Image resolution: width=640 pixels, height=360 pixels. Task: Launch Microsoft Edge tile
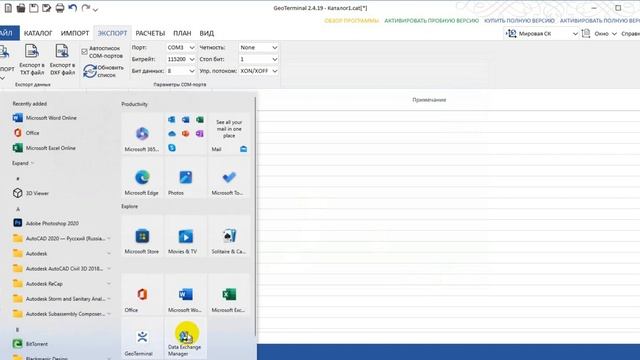click(142, 177)
